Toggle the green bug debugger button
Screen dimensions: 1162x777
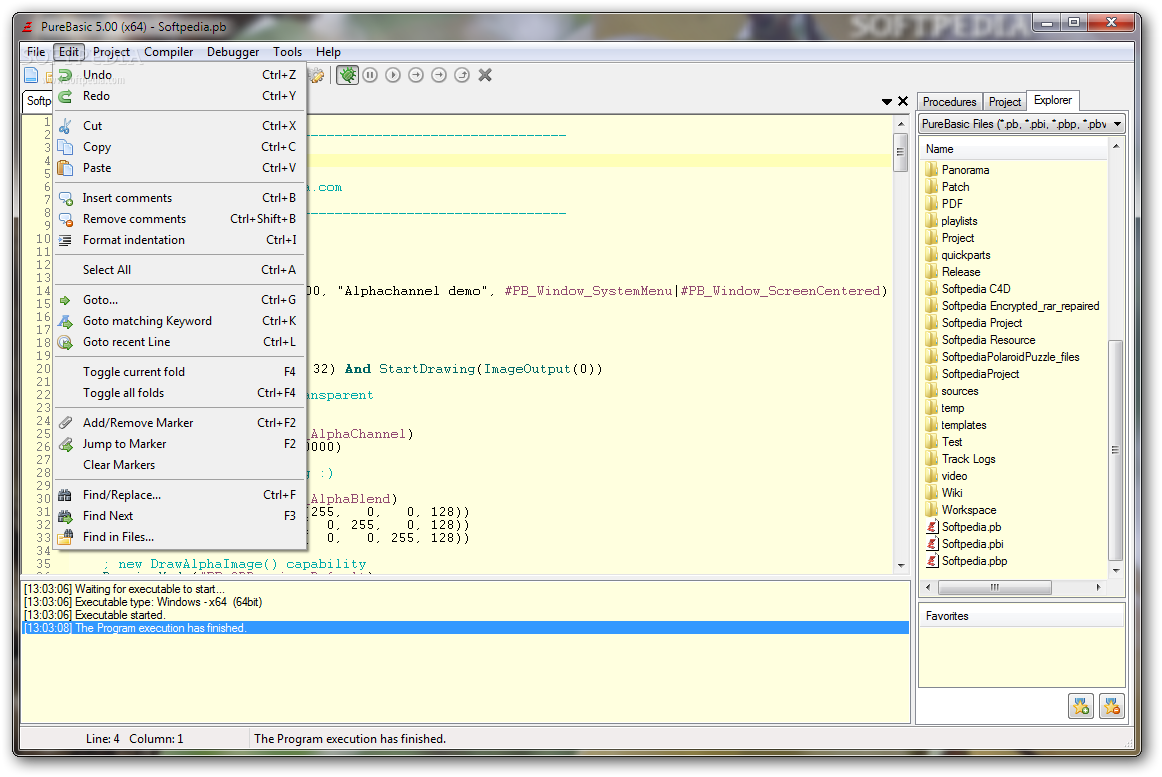coord(347,75)
